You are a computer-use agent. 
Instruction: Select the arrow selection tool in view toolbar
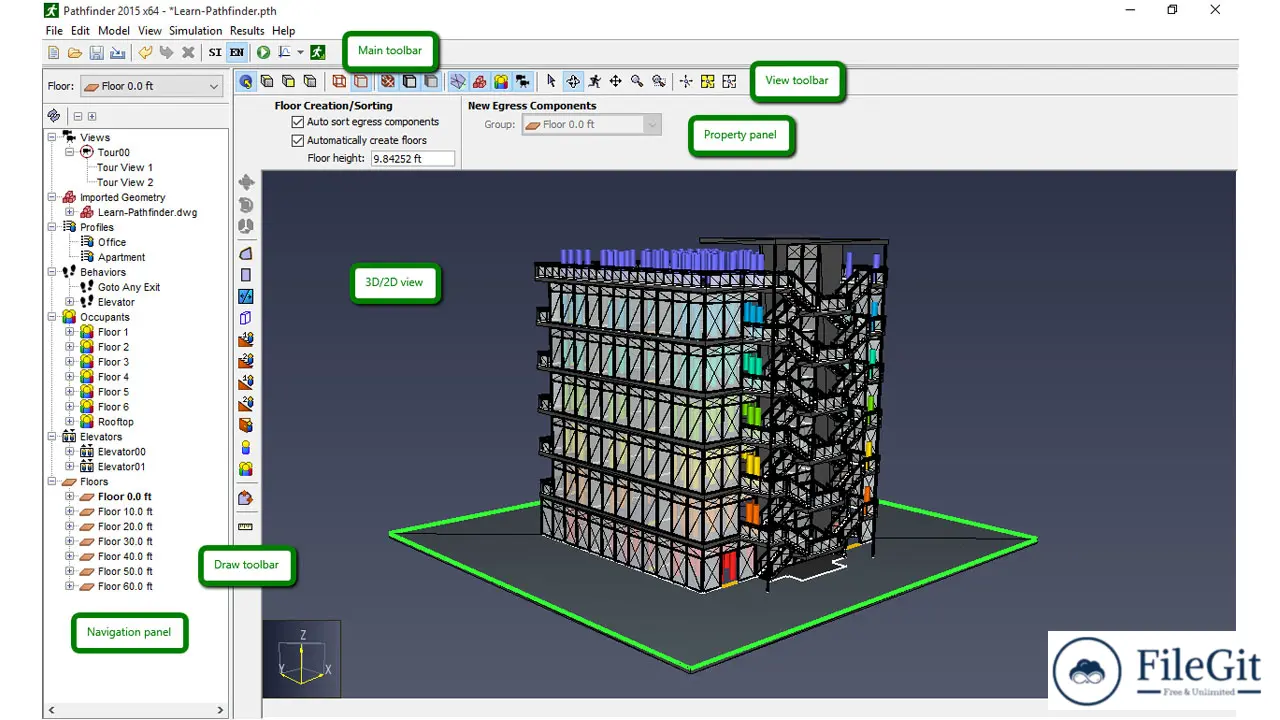point(551,82)
